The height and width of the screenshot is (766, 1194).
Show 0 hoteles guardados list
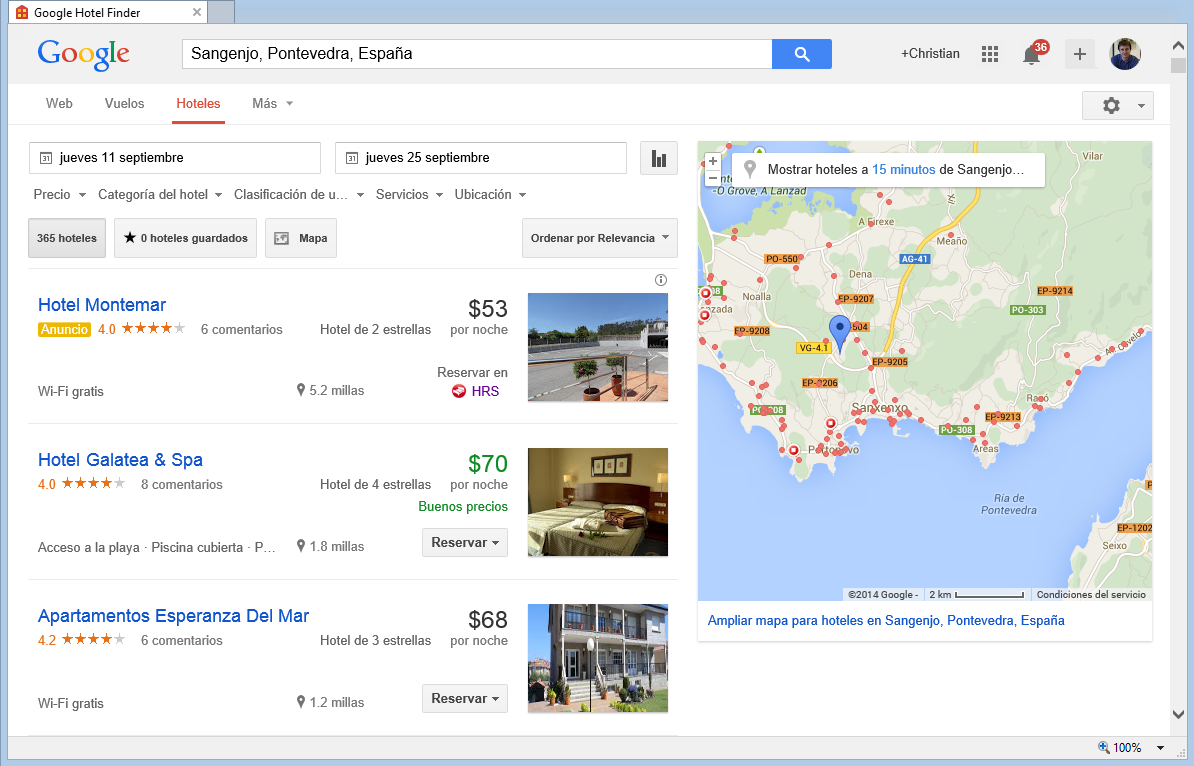click(186, 238)
